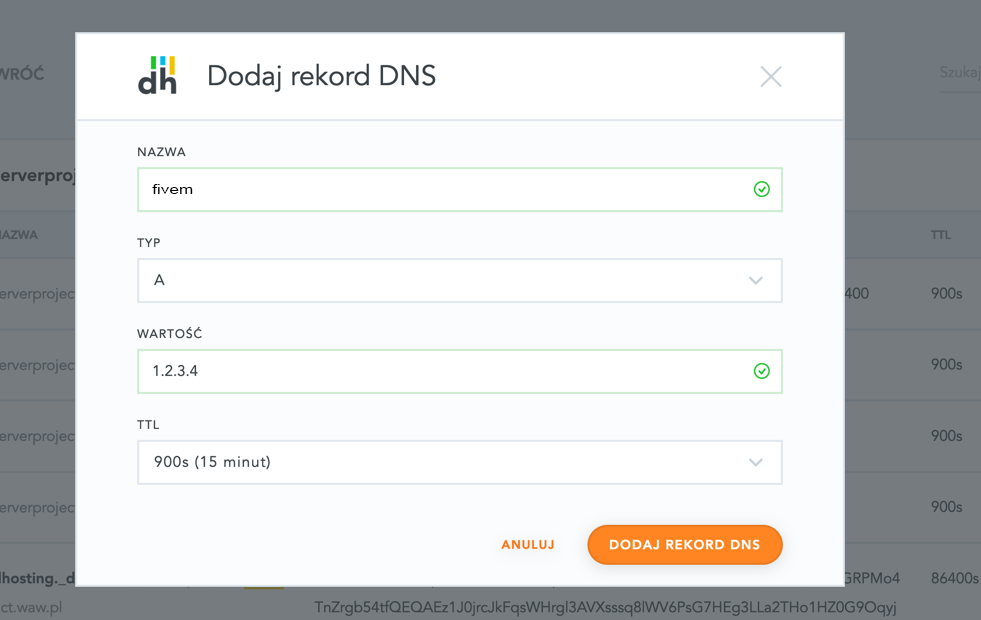Viewport: 981px width, 620px height.
Task: Click the dh logo in dialog header
Action: pyautogui.click(x=157, y=76)
